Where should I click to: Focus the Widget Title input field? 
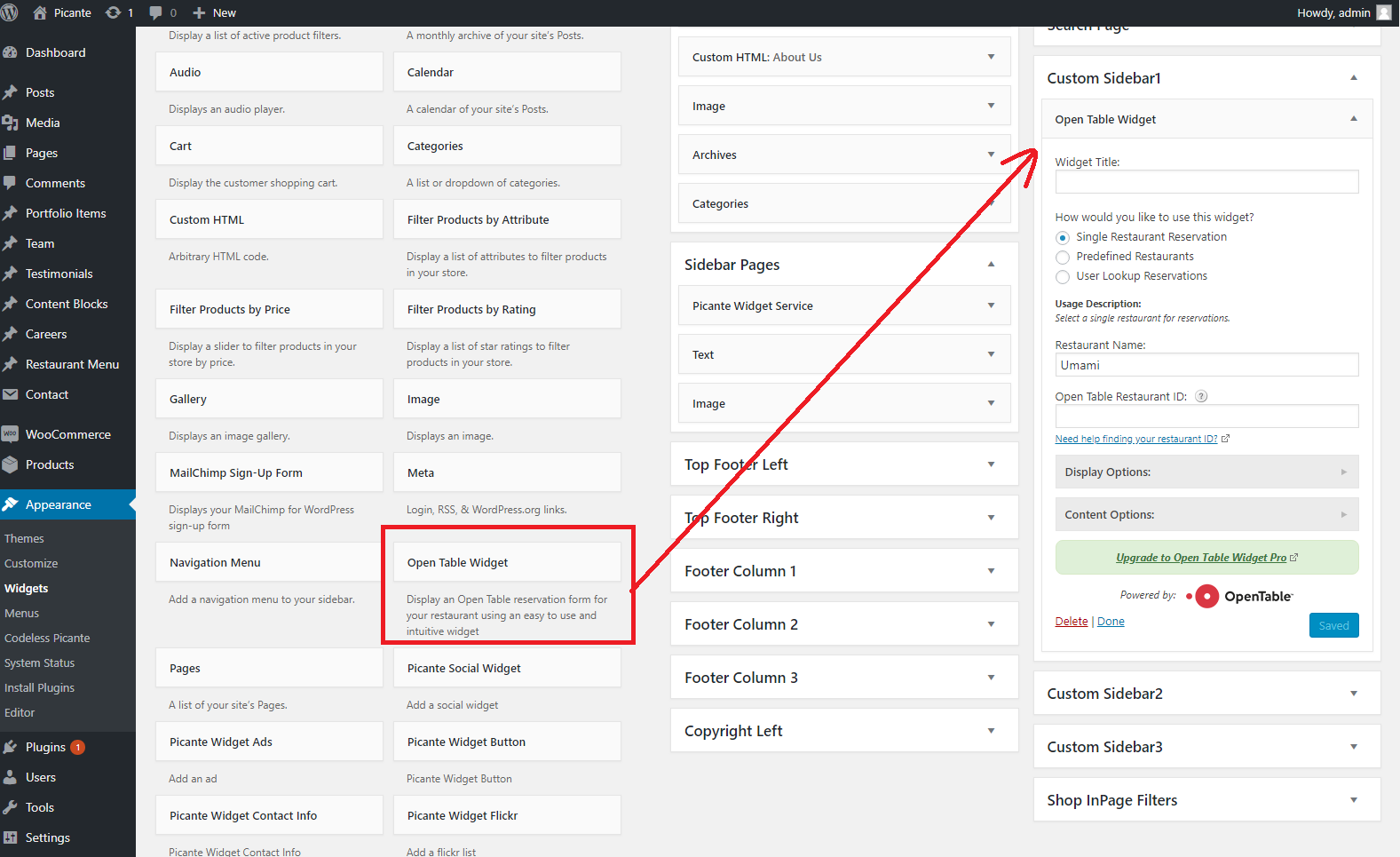[x=1206, y=182]
